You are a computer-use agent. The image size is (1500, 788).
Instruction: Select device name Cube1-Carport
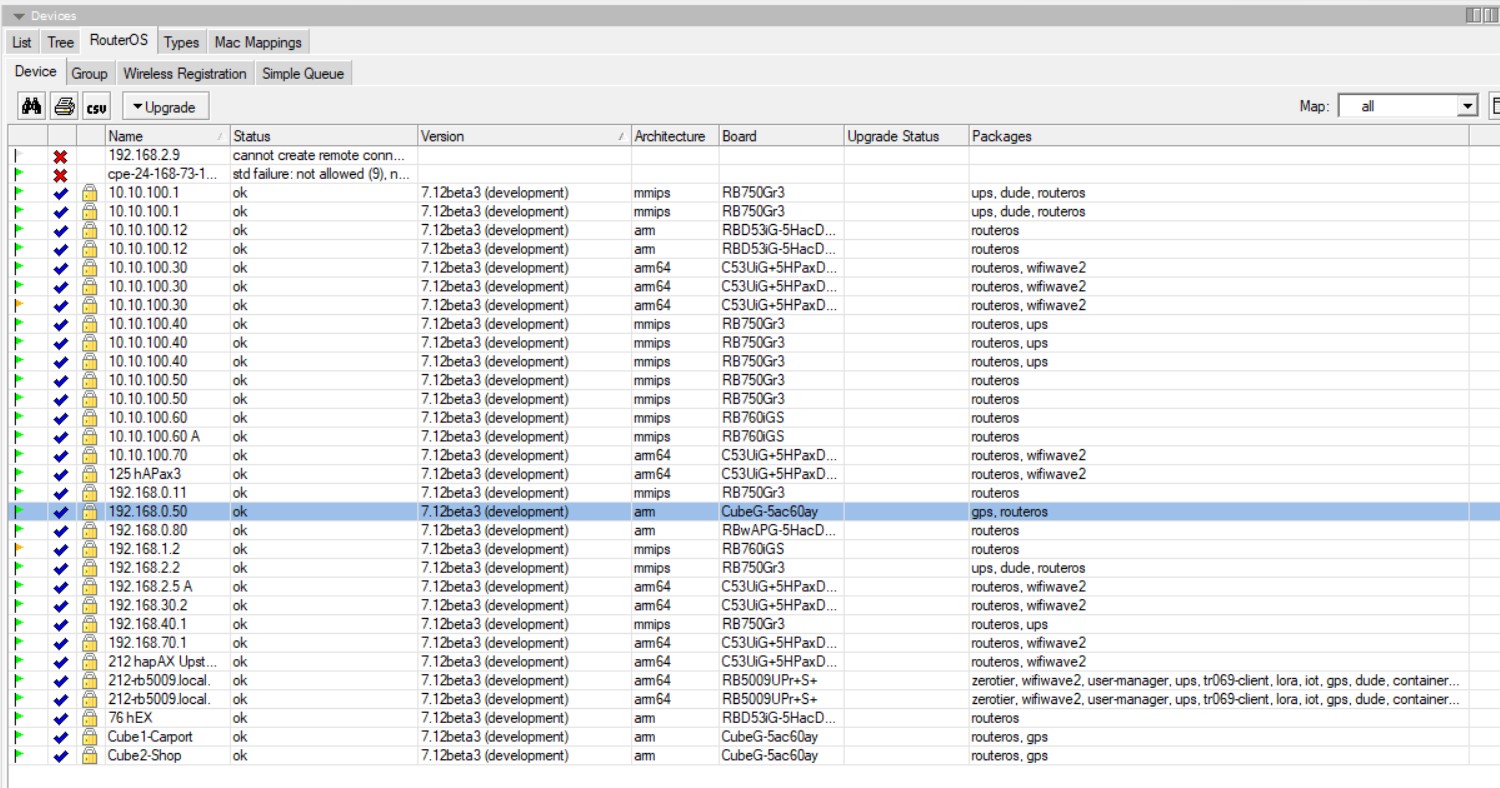pos(150,737)
